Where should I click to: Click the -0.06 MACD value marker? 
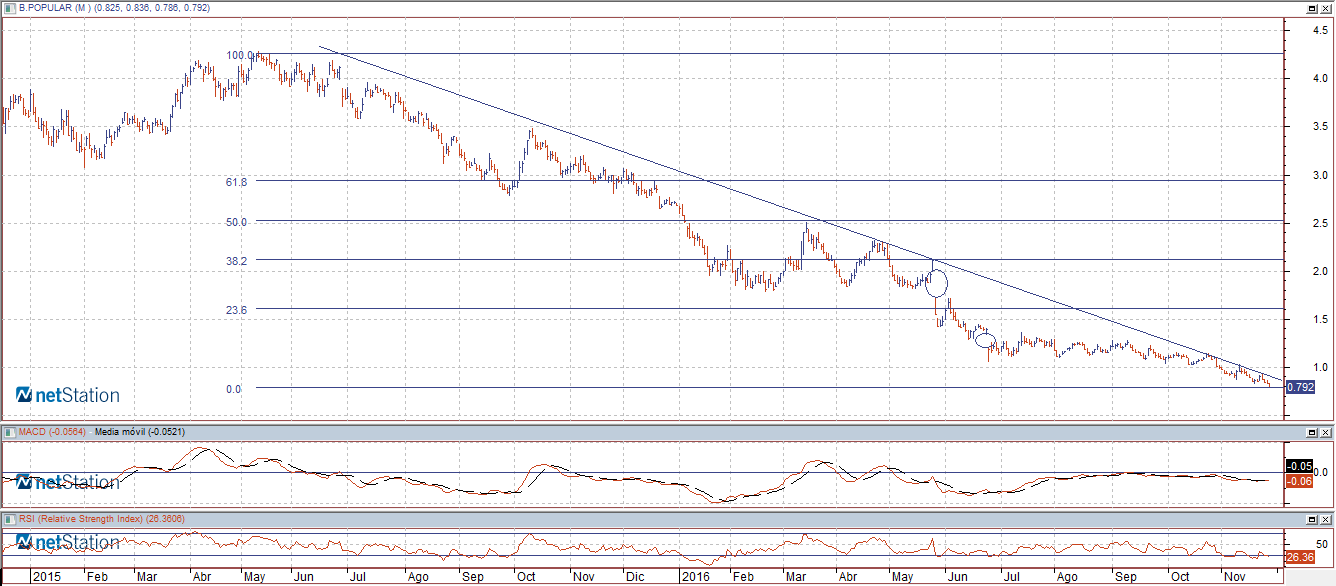(x=1298, y=481)
